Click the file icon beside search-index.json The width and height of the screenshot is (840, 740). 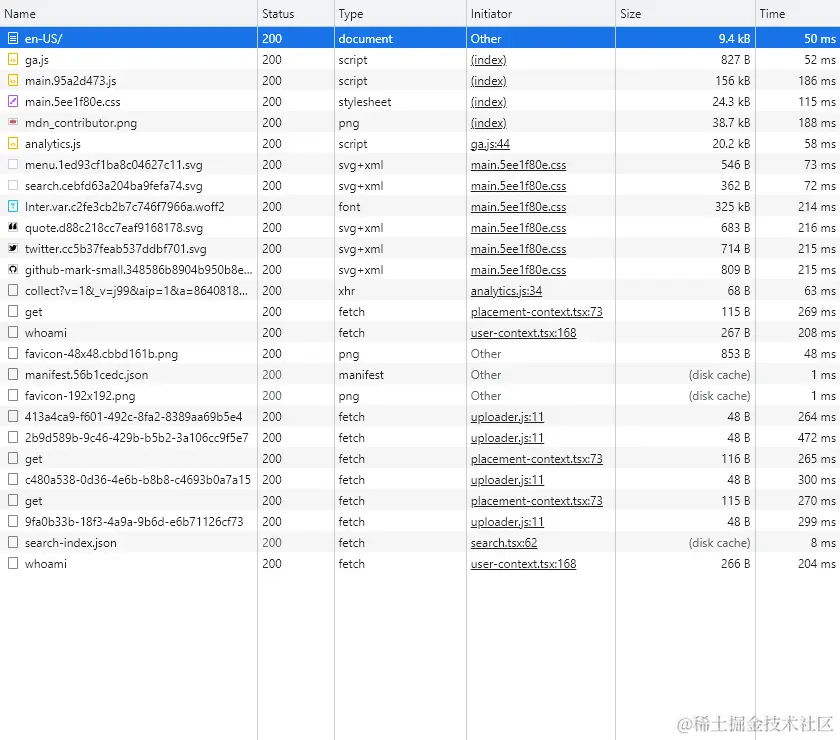pos(13,542)
